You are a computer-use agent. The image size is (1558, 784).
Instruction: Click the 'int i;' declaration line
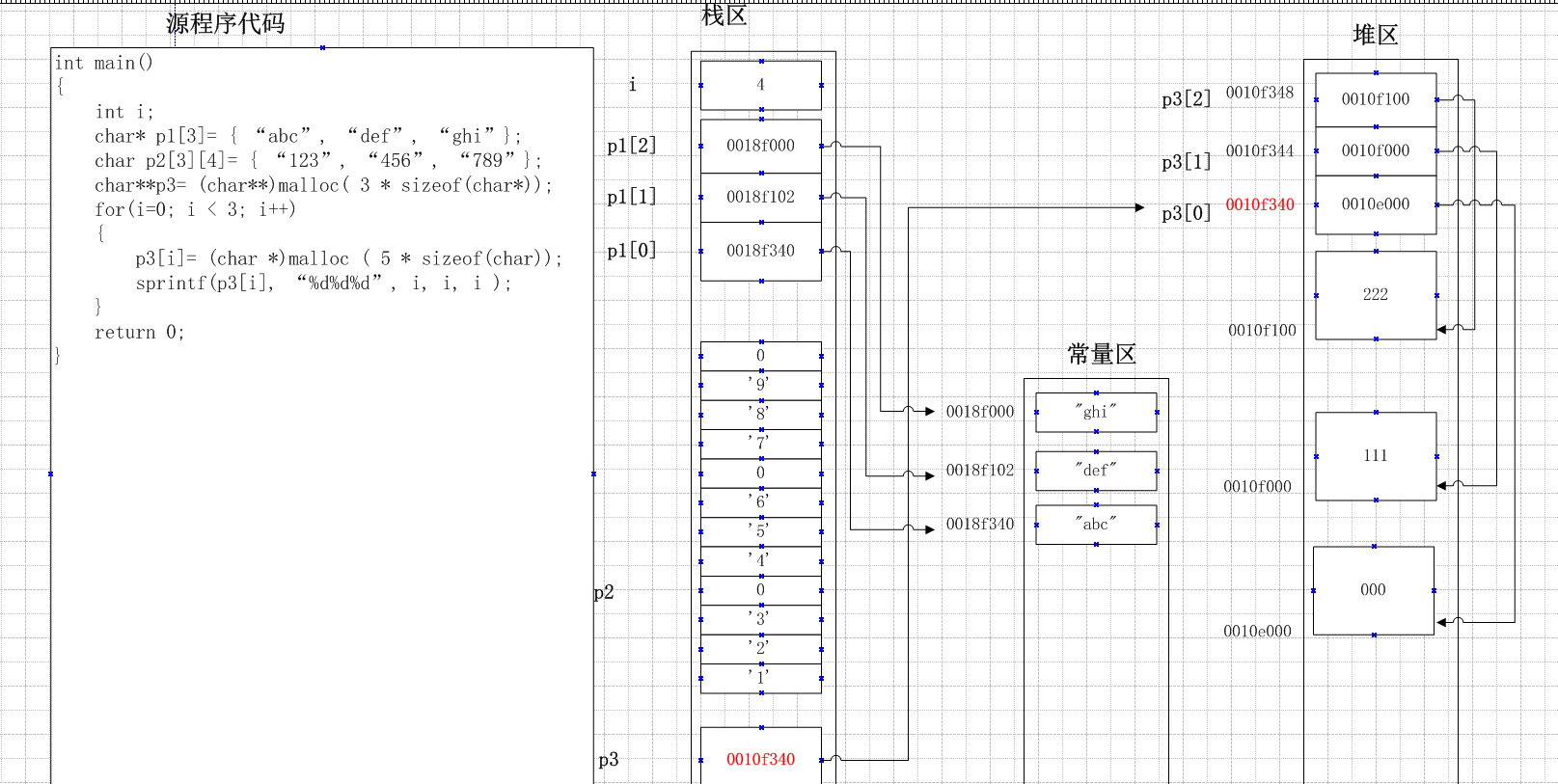pyautogui.click(x=124, y=112)
